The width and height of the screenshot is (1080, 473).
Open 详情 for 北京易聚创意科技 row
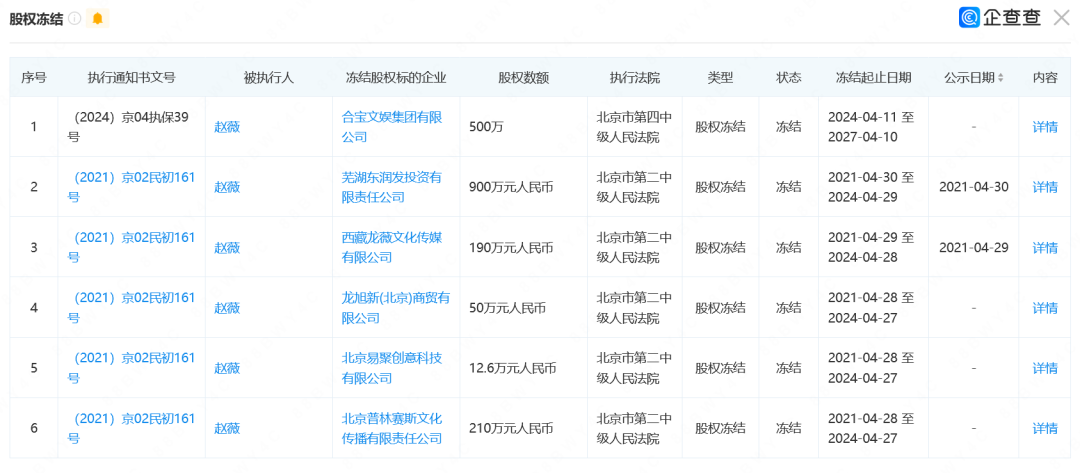pos(1045,368)
